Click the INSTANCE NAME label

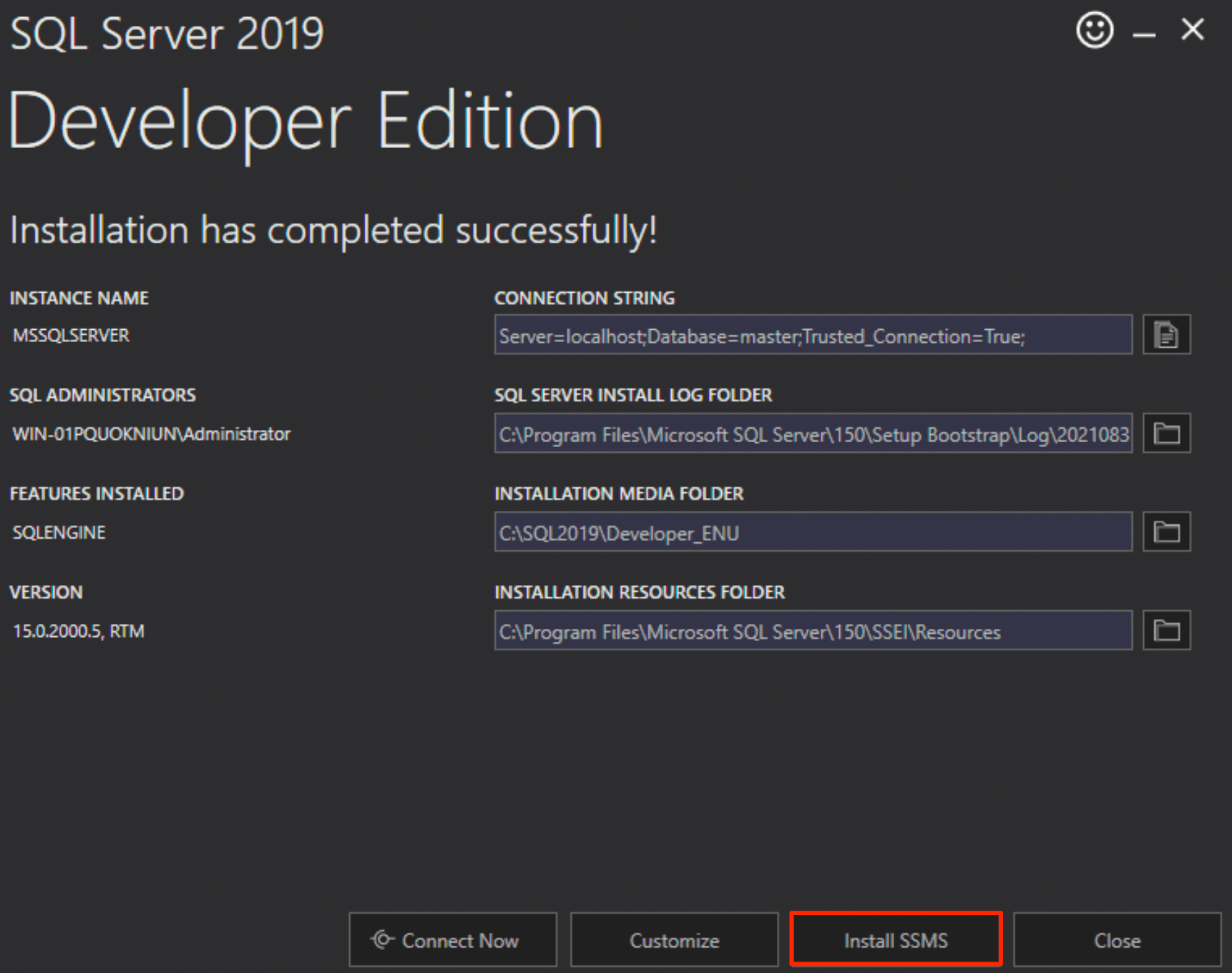point(79,298)
